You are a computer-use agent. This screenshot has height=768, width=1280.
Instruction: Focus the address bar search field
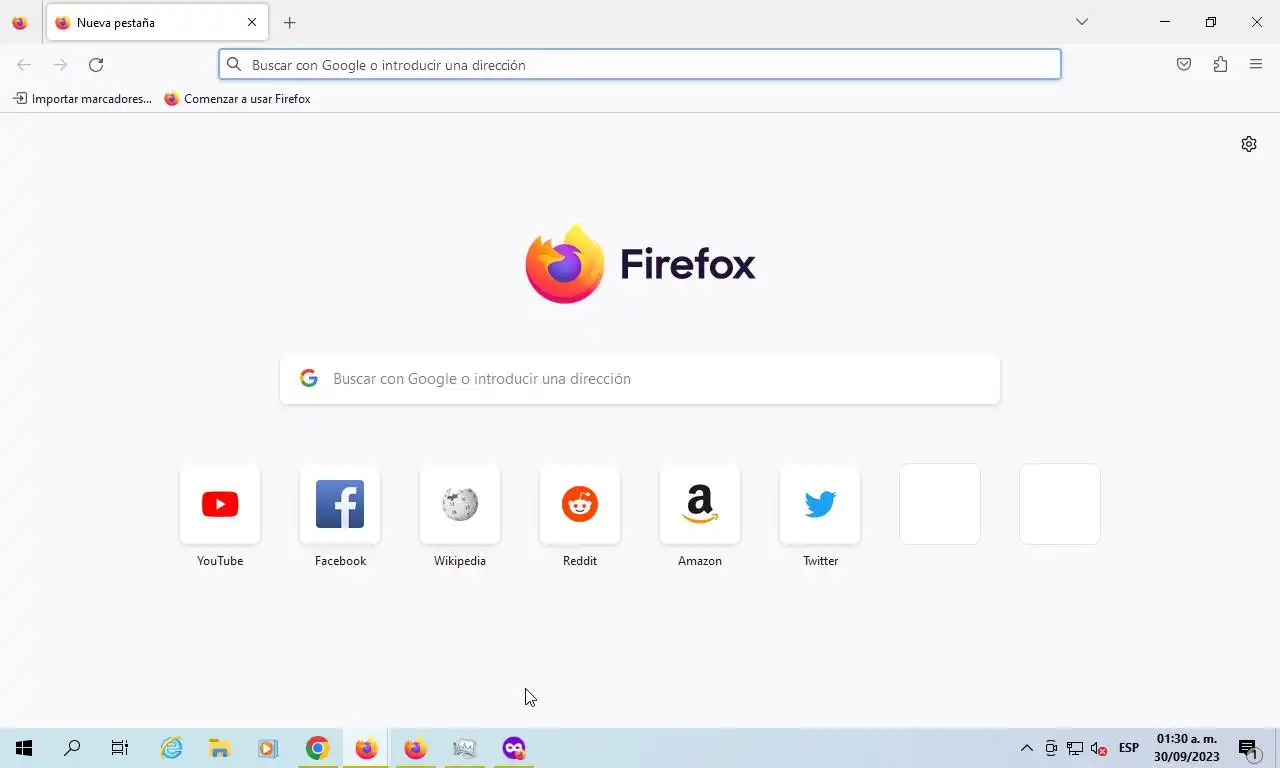pos(640,65)
